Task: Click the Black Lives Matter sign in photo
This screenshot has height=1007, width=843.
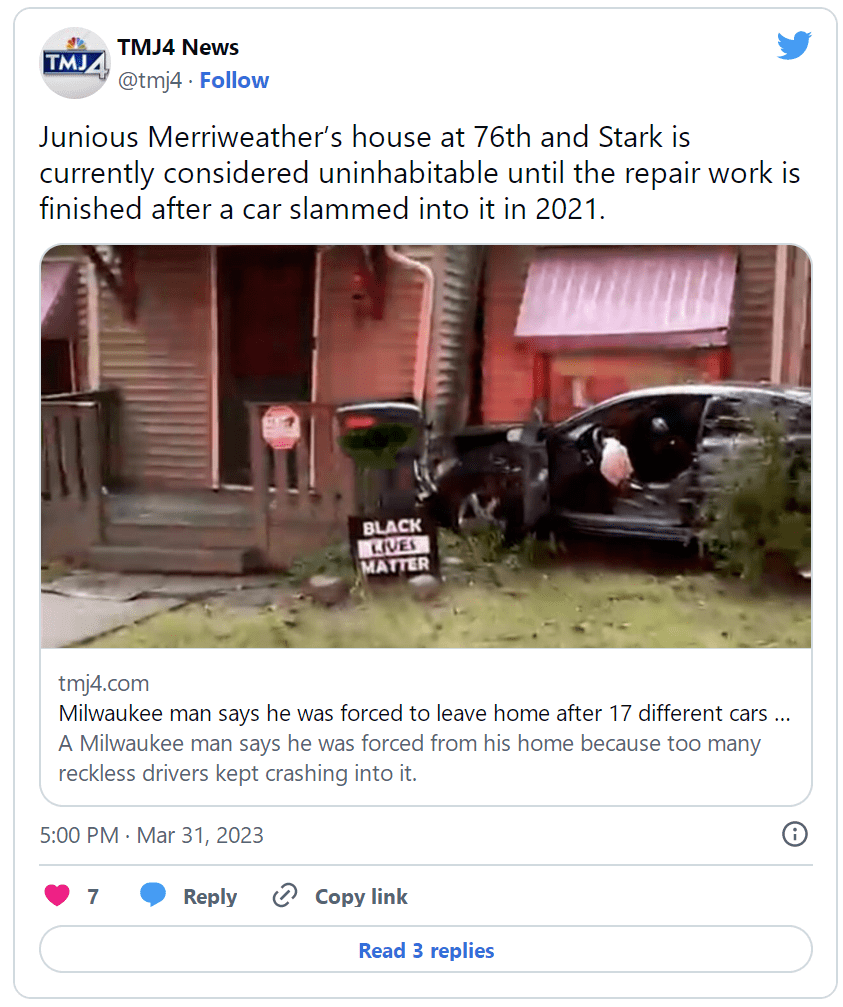Action: 395,546
